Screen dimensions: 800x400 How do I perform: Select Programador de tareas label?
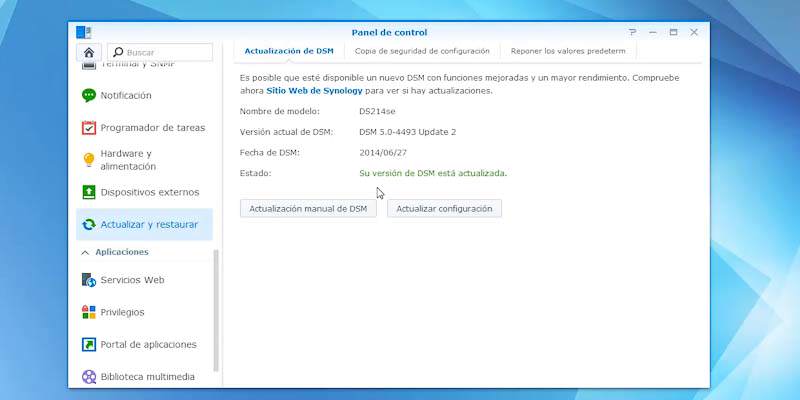tap(153, 128)
